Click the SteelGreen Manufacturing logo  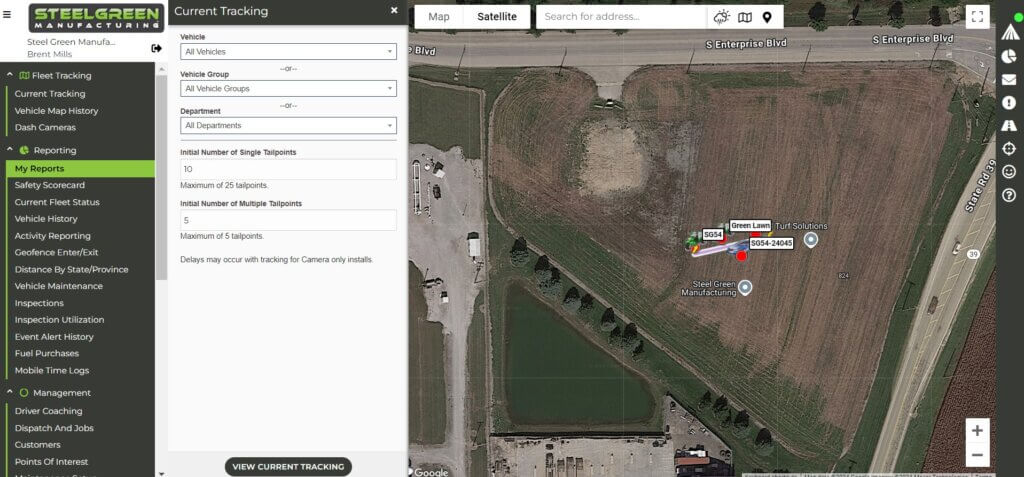96,18
